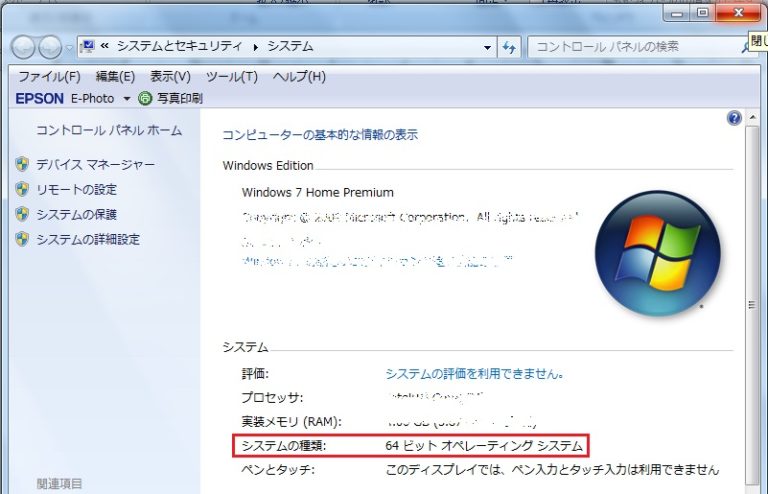Minimize the System window
The height and width of the screenshot is (494, 768).
677,13
